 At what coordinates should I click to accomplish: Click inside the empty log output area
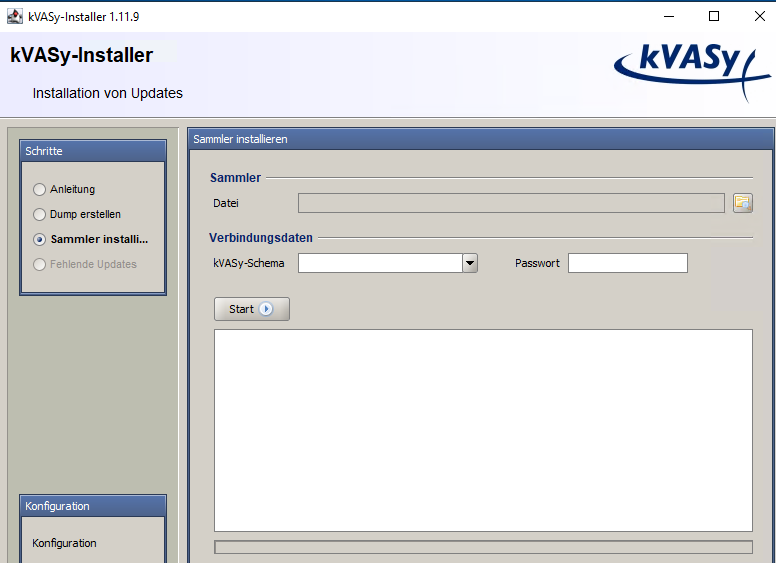tap(483, 430)
